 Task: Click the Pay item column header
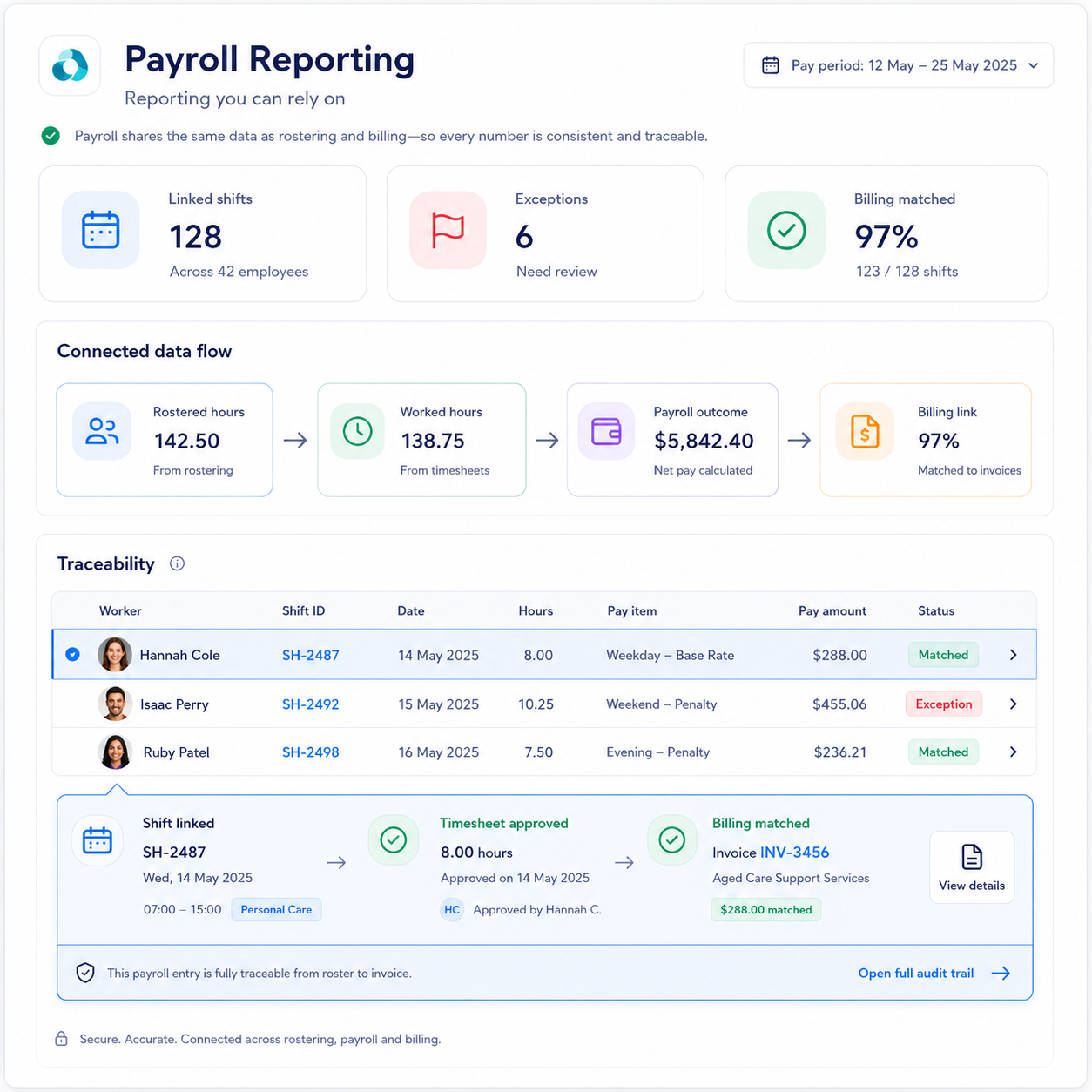[632, 610]
